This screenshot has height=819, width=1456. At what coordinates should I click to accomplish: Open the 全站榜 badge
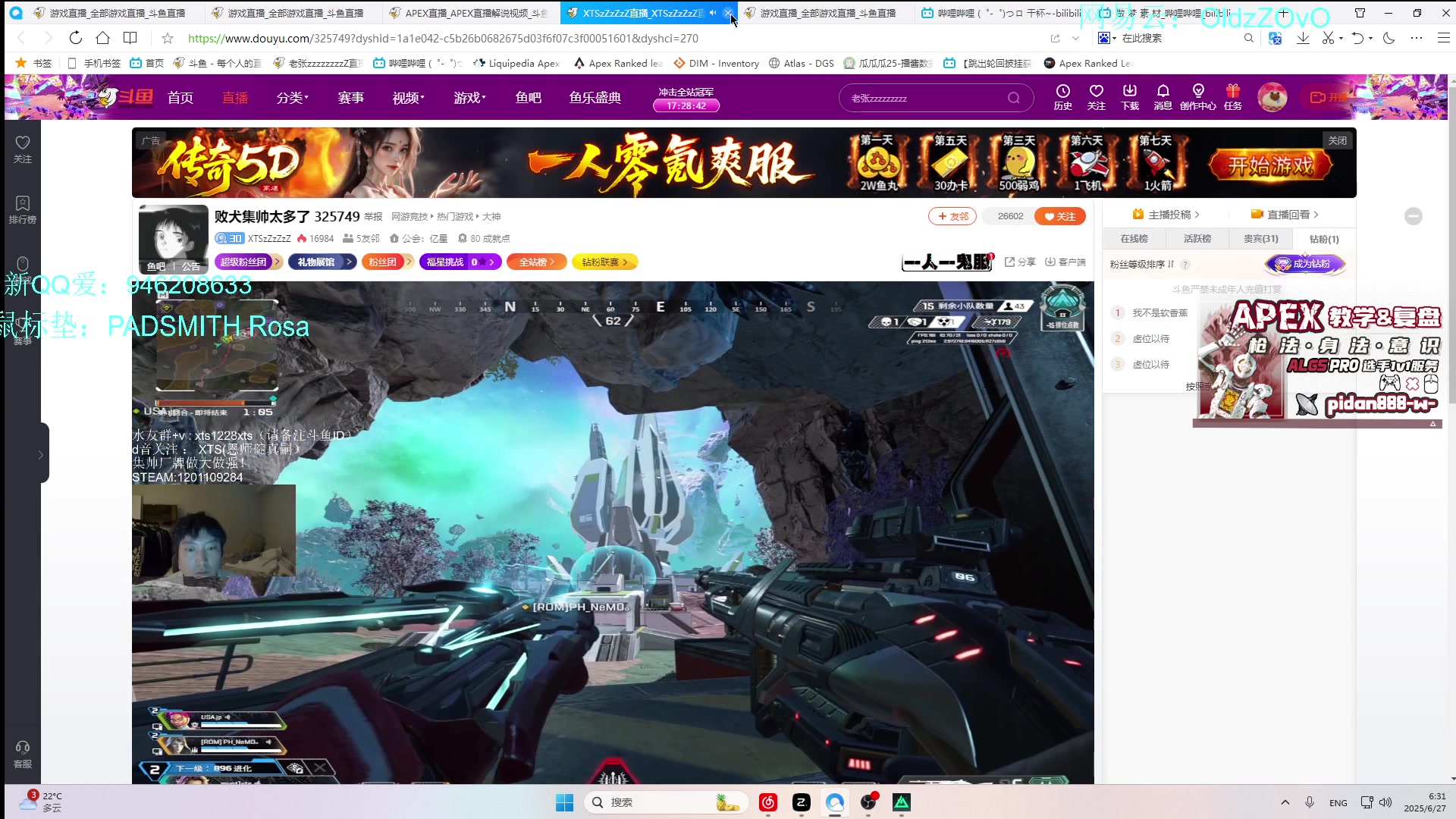[537, 262]
